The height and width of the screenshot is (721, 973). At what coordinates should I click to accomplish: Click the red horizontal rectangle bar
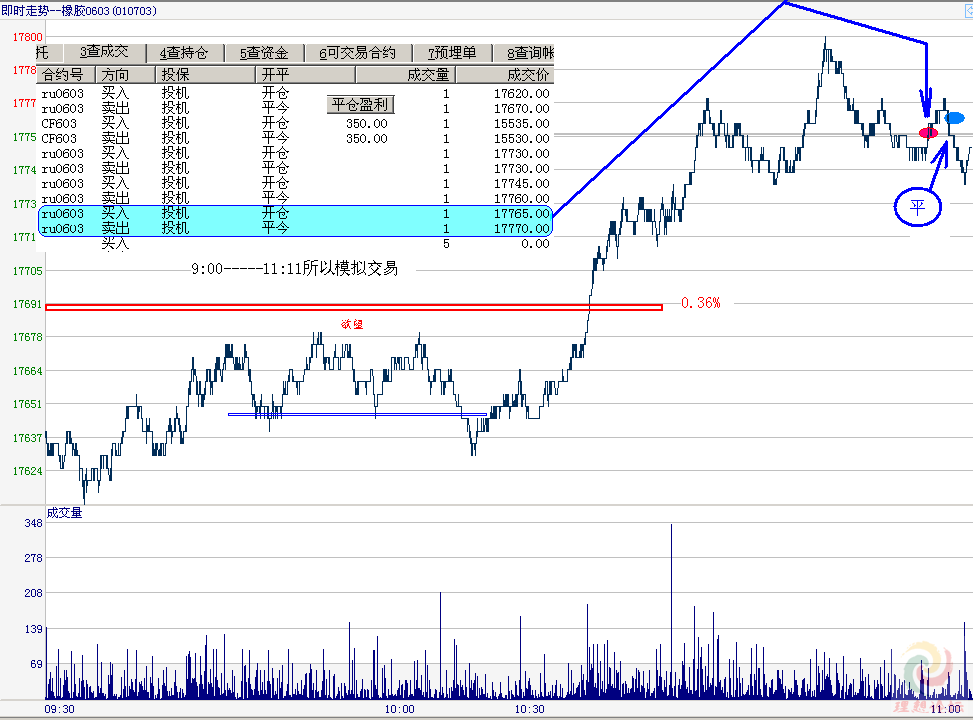click(353, 307)
